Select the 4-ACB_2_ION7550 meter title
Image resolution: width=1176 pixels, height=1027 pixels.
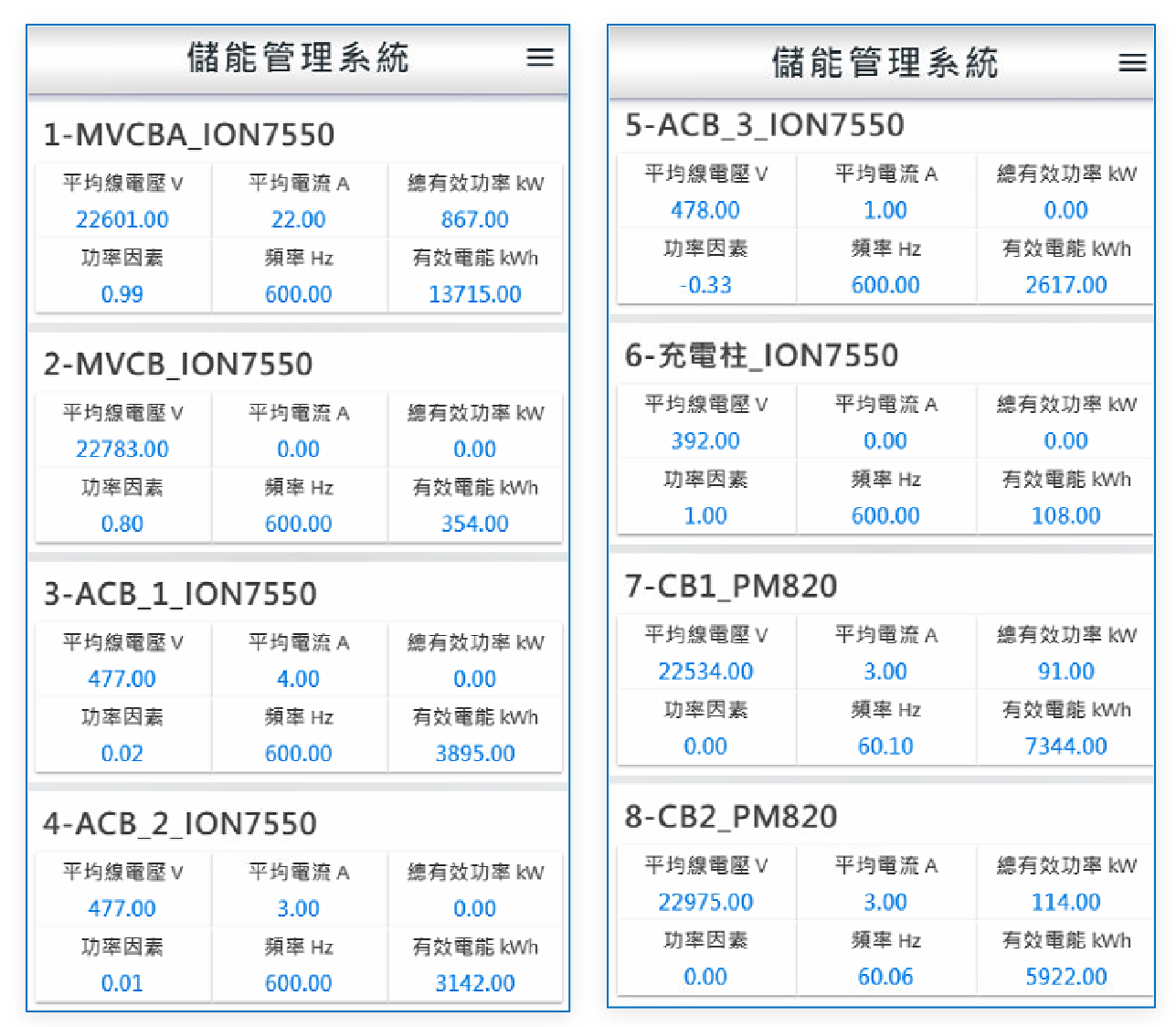180,823
